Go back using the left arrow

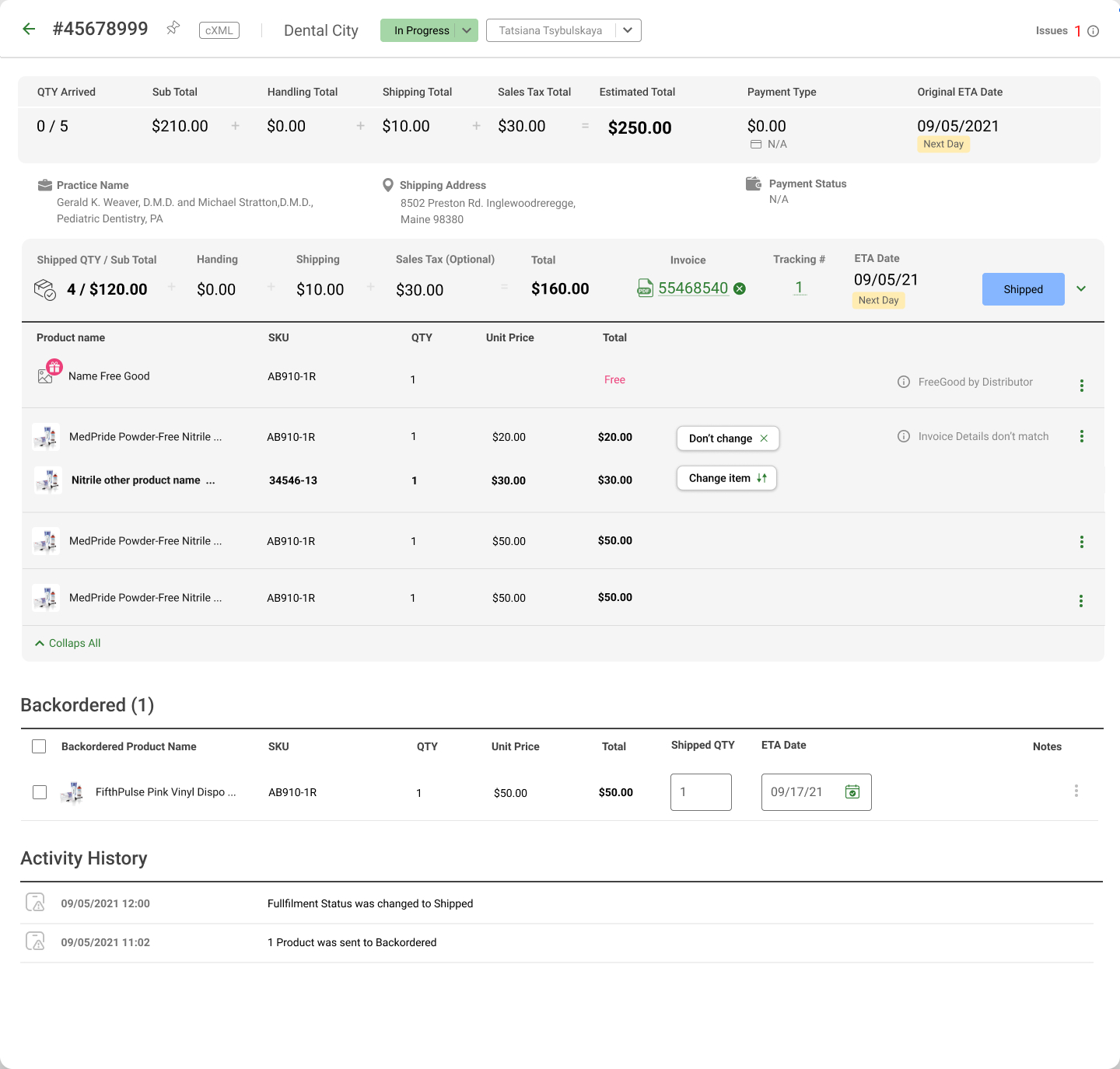29,30
